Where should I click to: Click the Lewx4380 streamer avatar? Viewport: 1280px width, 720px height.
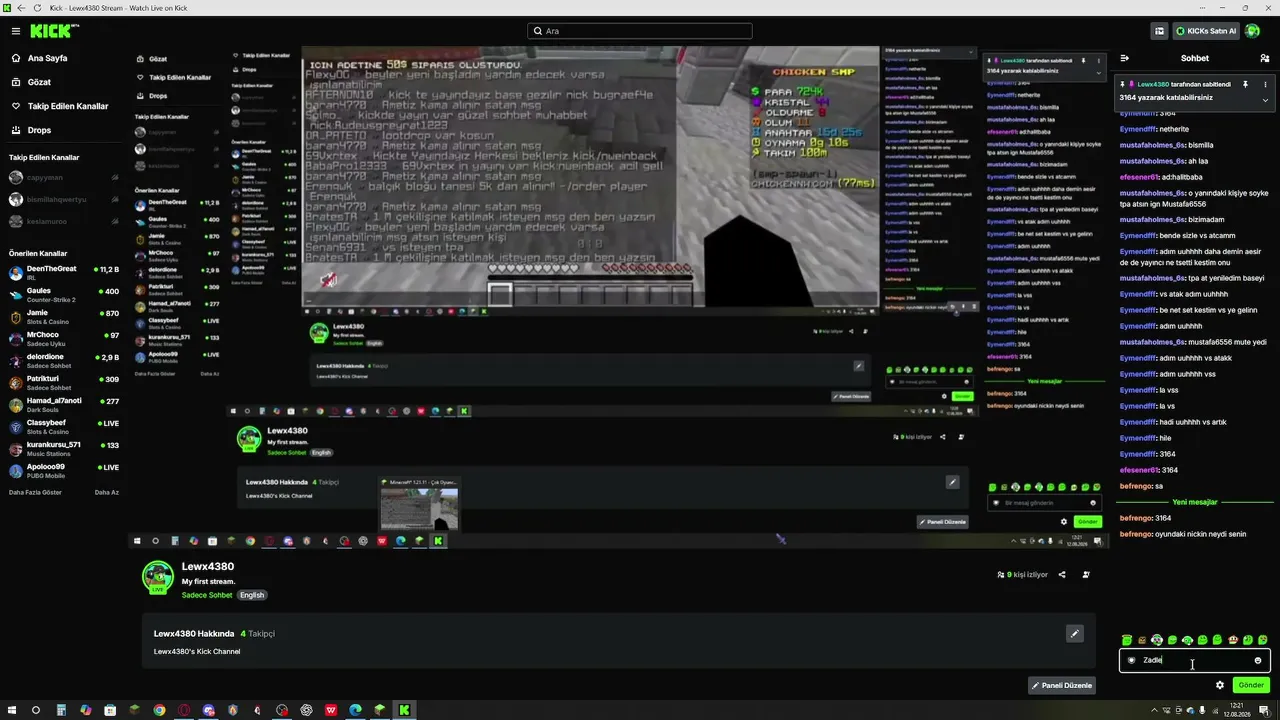click(x=158, y=577)
